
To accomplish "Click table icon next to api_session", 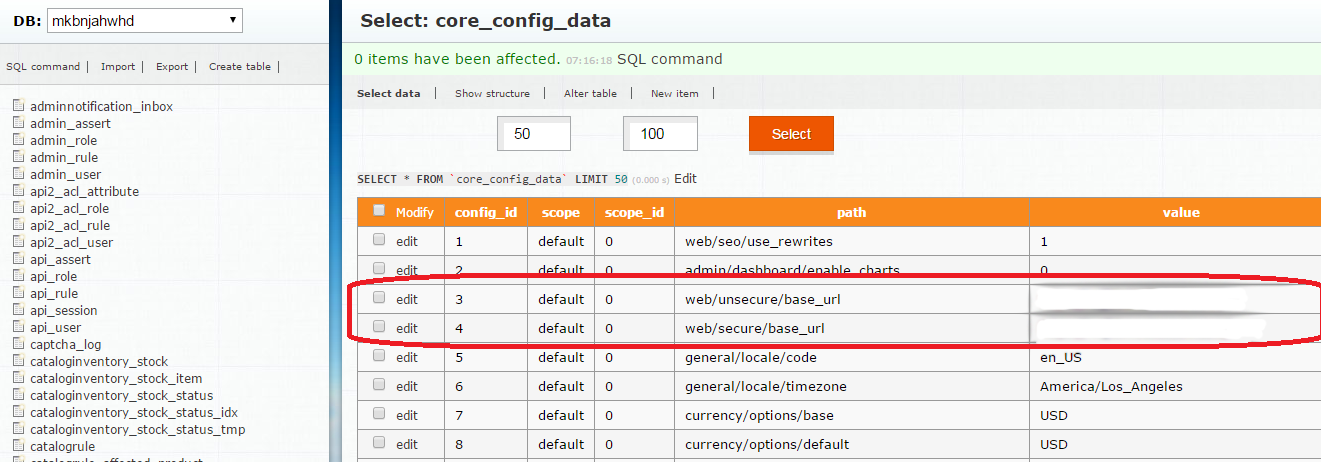I will point(18,310).
